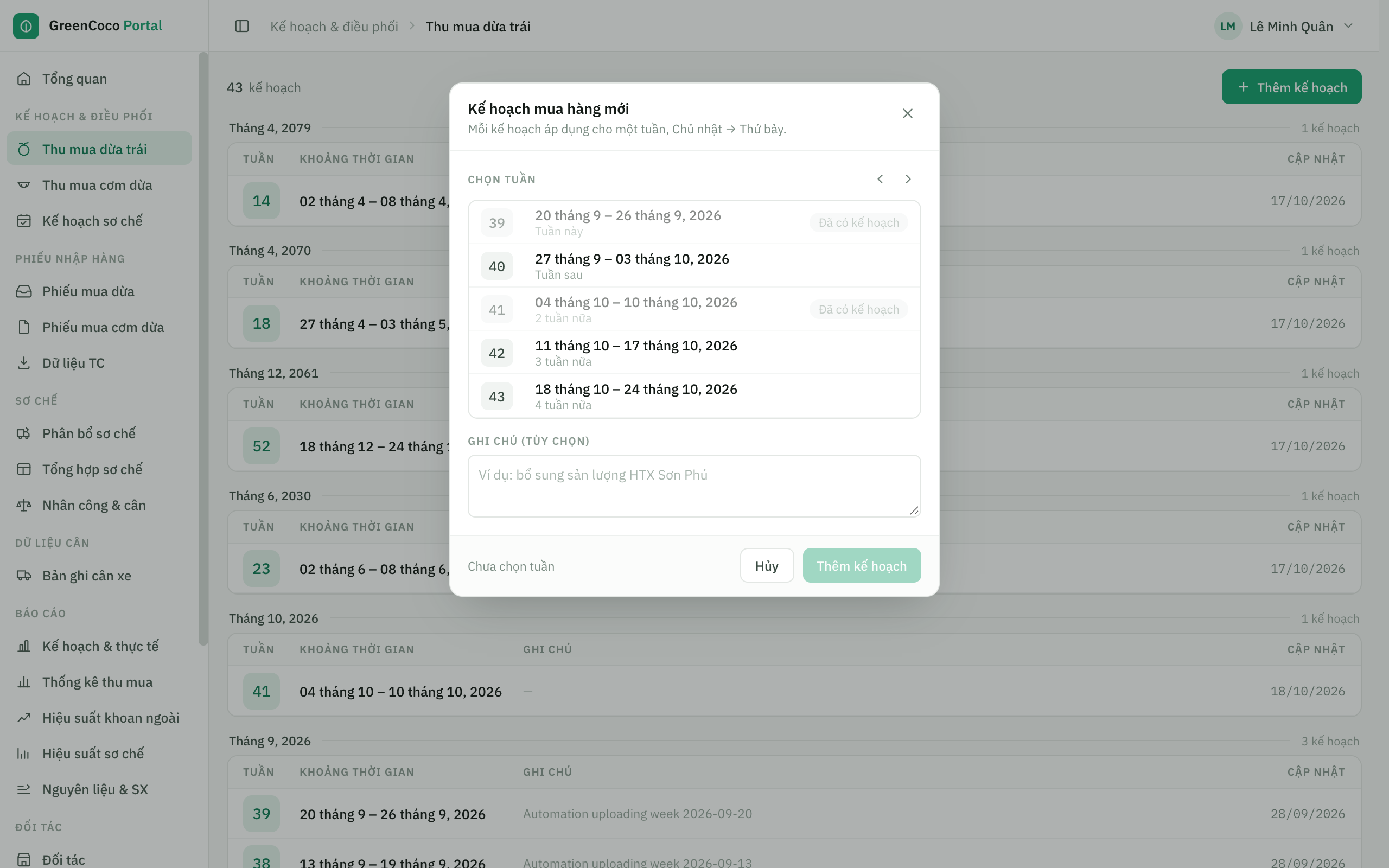Click the Phân bổ sơ chế truck icon

[x=23, y=433]
